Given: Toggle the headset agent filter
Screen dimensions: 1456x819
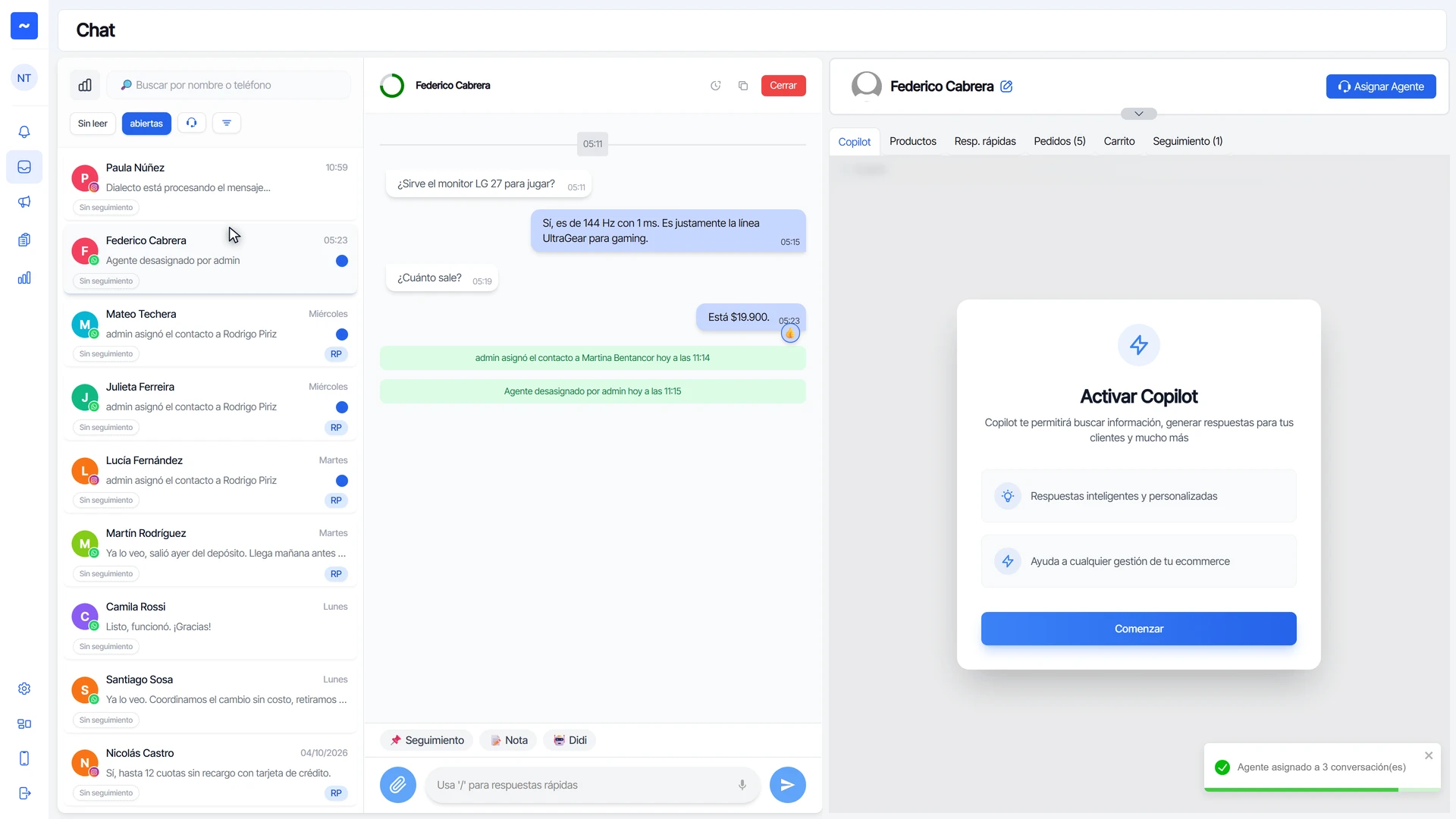Looking at the screenshot, I should click(192, 123).
